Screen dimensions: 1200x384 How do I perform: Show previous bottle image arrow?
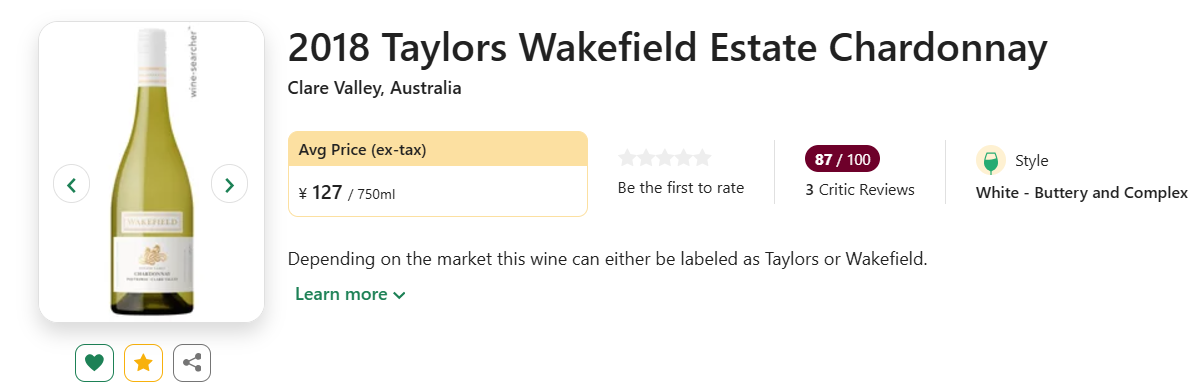(72, 184)
